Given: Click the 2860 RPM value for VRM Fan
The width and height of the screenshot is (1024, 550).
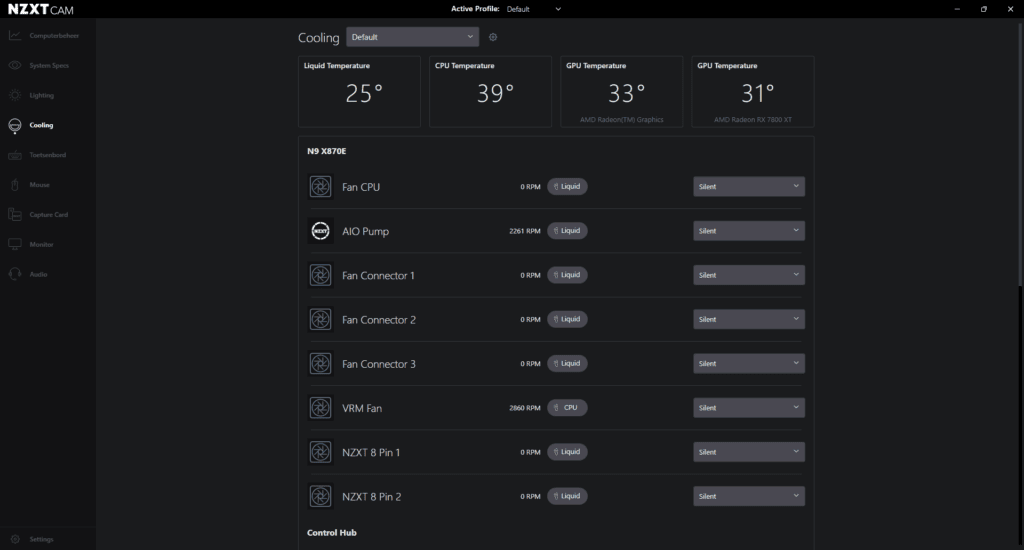Looking at the screenshot, I should (525, 408).
